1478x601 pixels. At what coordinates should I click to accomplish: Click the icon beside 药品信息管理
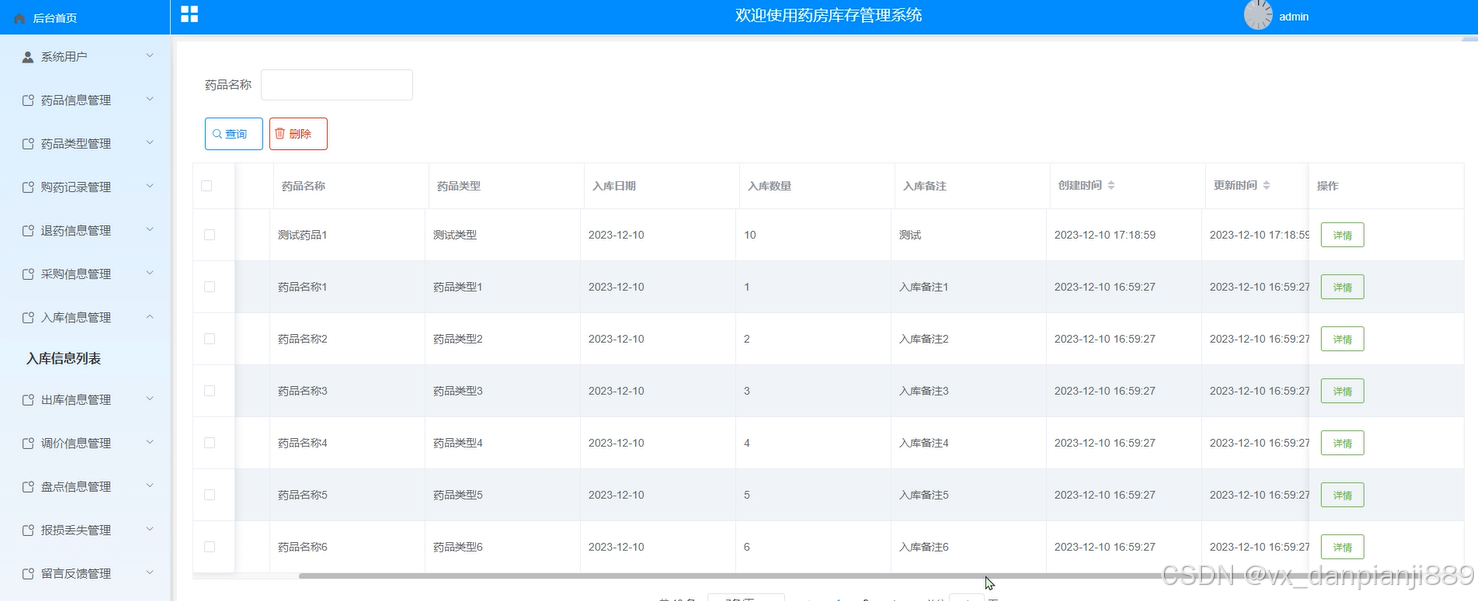click(28, 100)
